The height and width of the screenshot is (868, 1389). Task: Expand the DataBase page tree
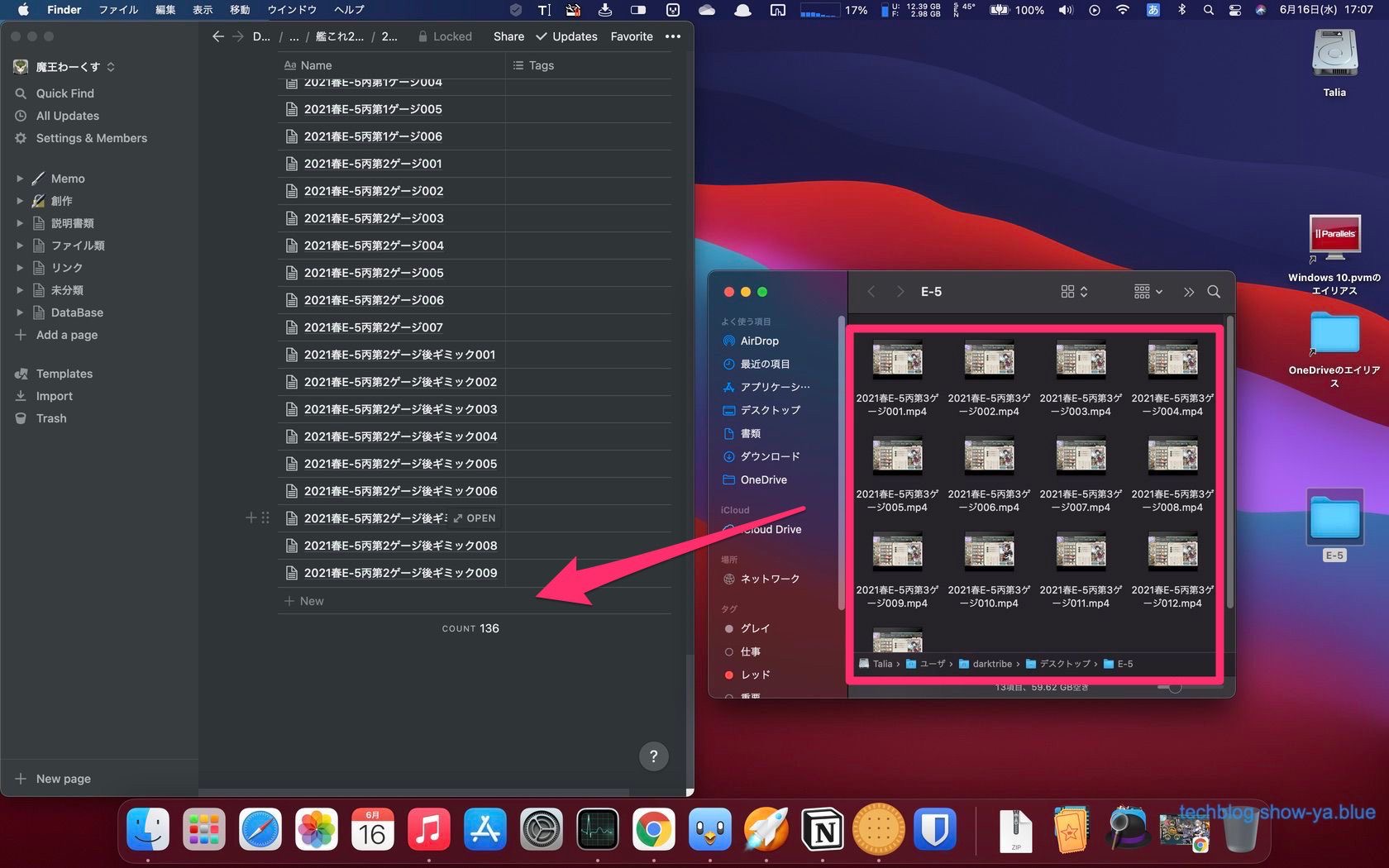coord(20,312)
